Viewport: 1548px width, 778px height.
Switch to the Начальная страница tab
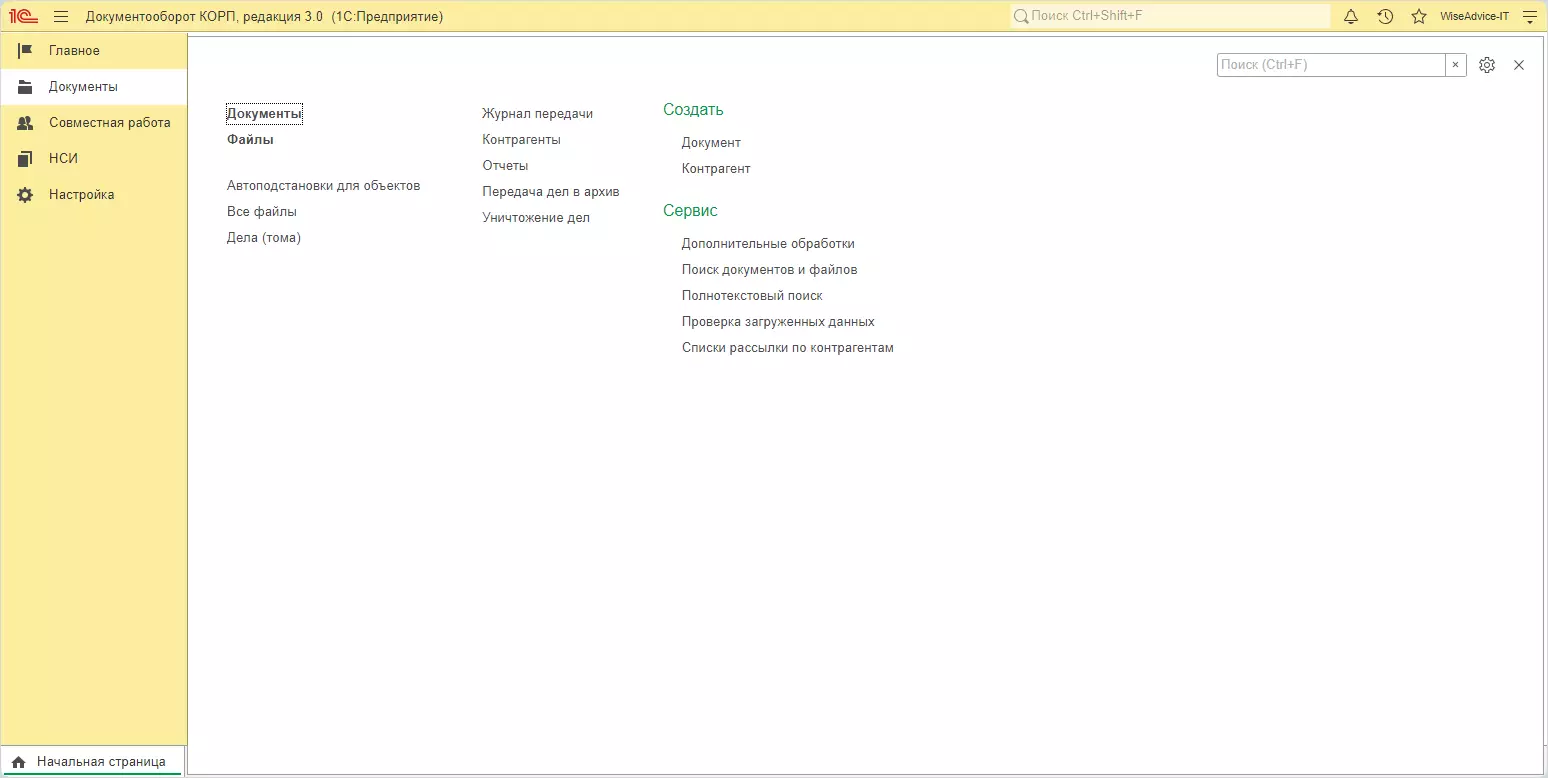tap(92, 762)
